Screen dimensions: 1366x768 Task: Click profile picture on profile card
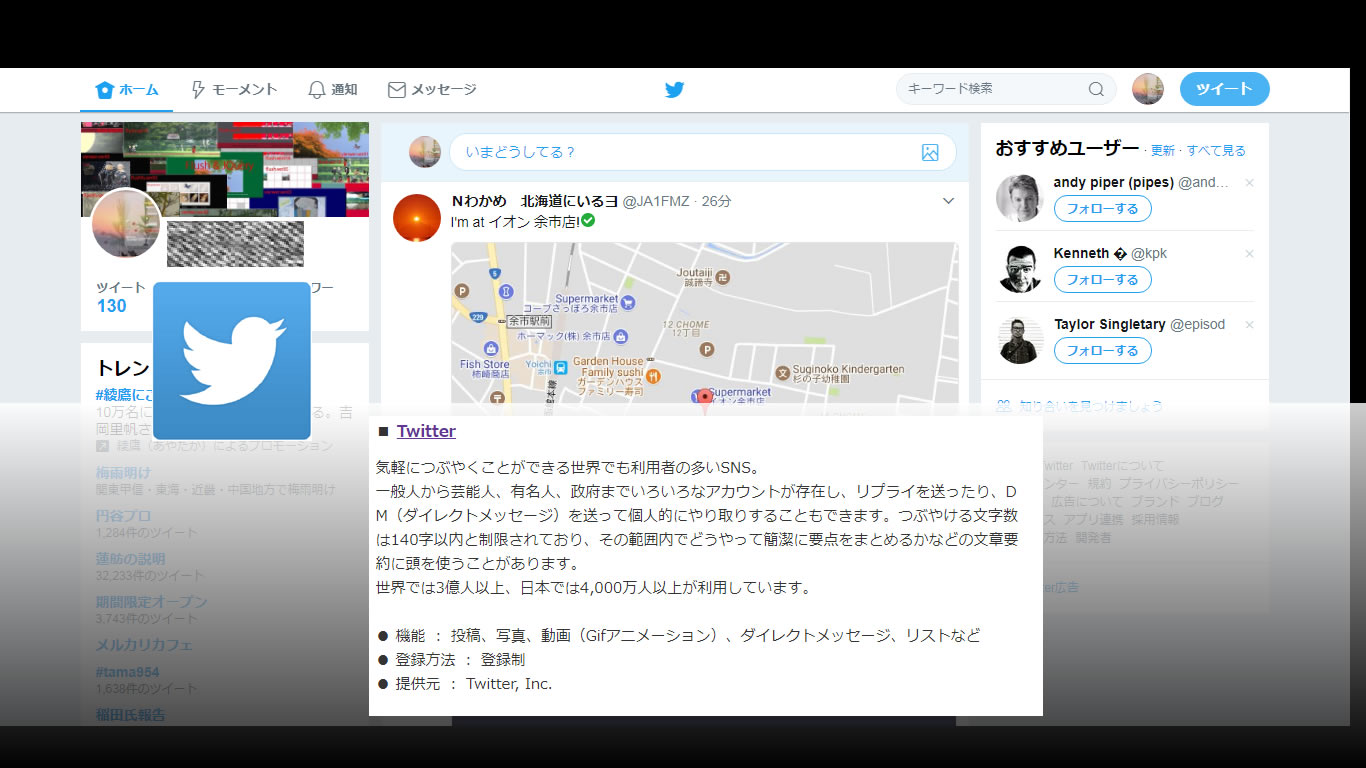point(126,224)
